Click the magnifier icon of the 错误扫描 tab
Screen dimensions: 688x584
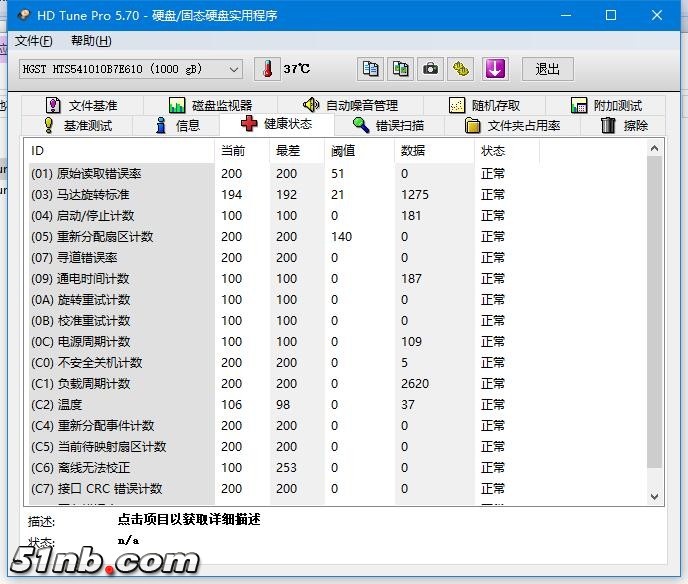pos(361,125)
